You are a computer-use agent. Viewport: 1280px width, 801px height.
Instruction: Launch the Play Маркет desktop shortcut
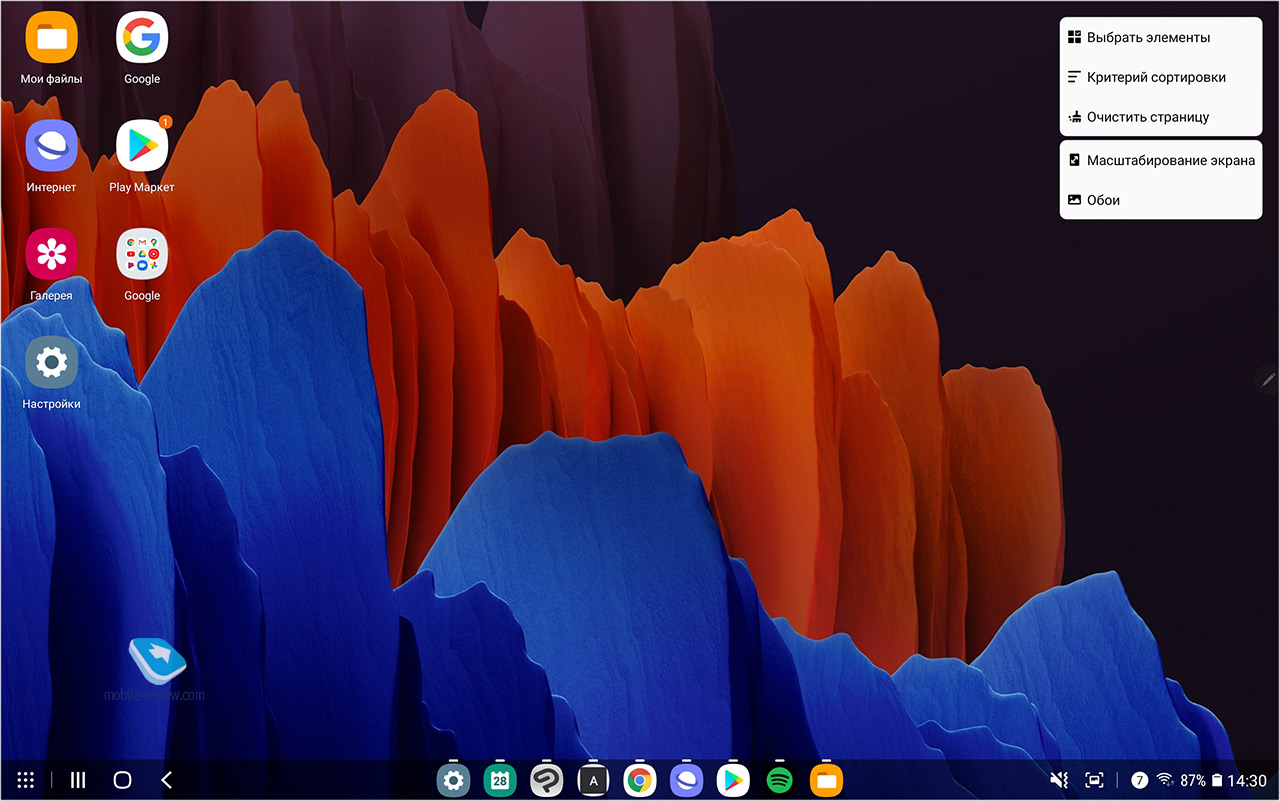[x=142, y=147]
